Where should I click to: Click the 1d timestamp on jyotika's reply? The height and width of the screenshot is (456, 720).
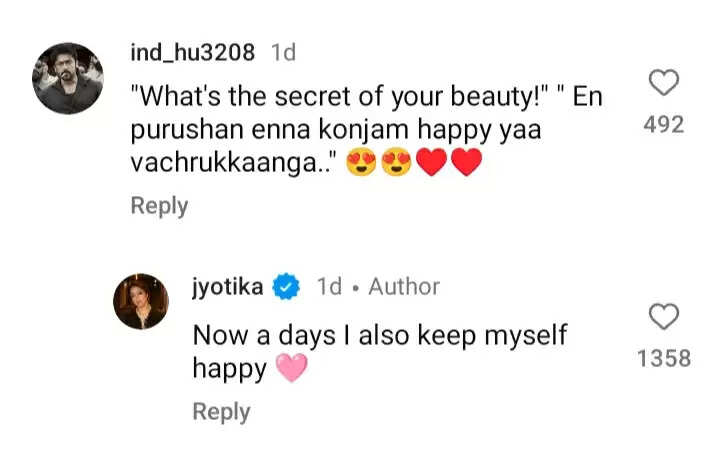click(329, 287)
